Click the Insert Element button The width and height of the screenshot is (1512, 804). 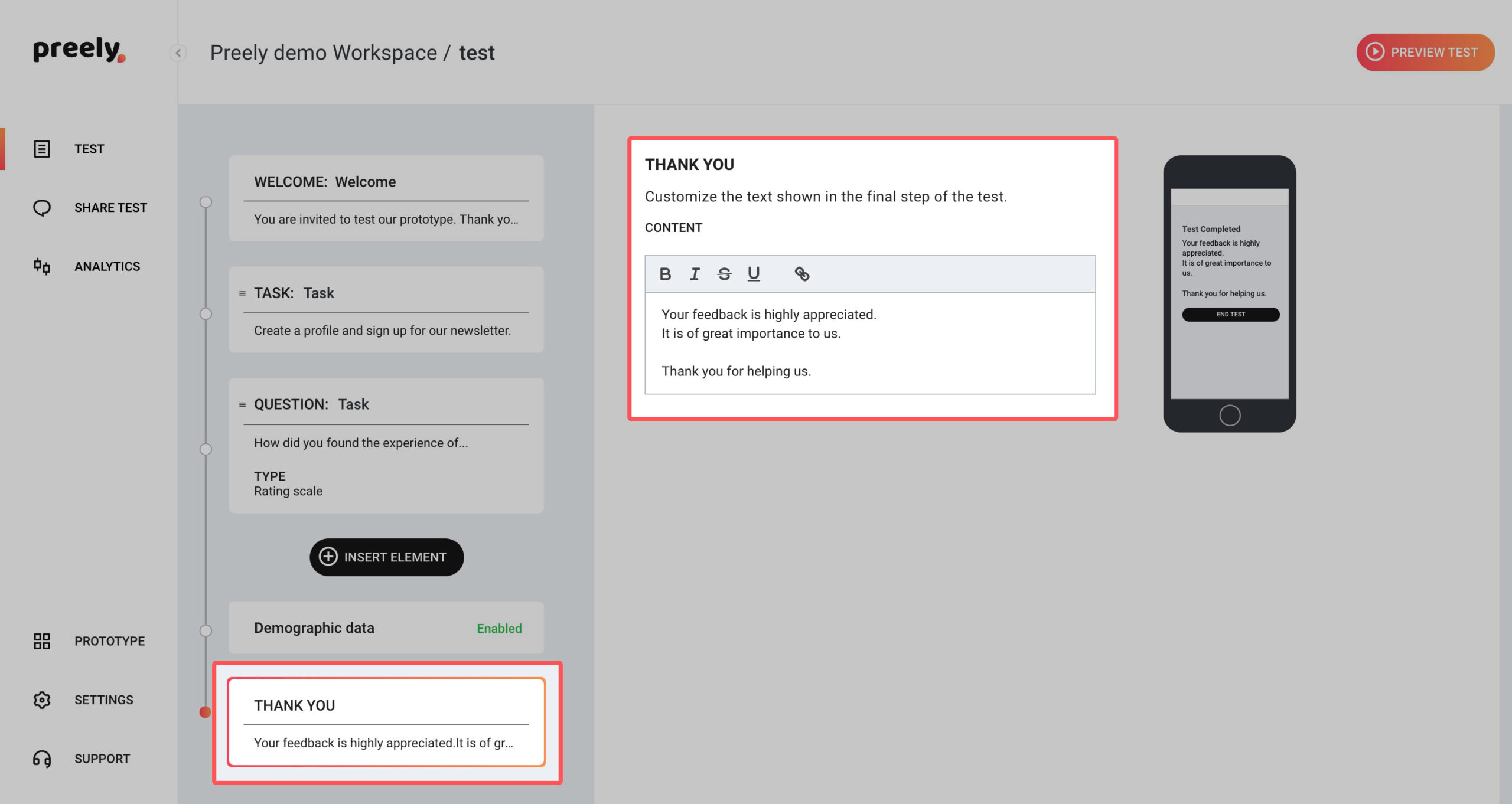click(x=386, y=557)
